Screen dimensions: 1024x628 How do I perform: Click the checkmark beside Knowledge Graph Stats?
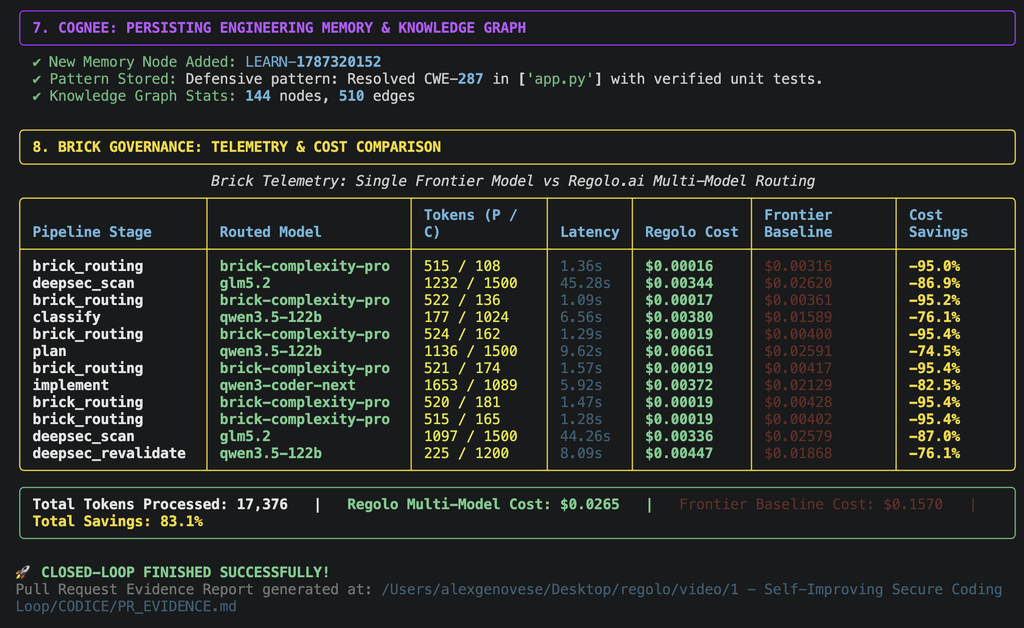click(37, 96)
